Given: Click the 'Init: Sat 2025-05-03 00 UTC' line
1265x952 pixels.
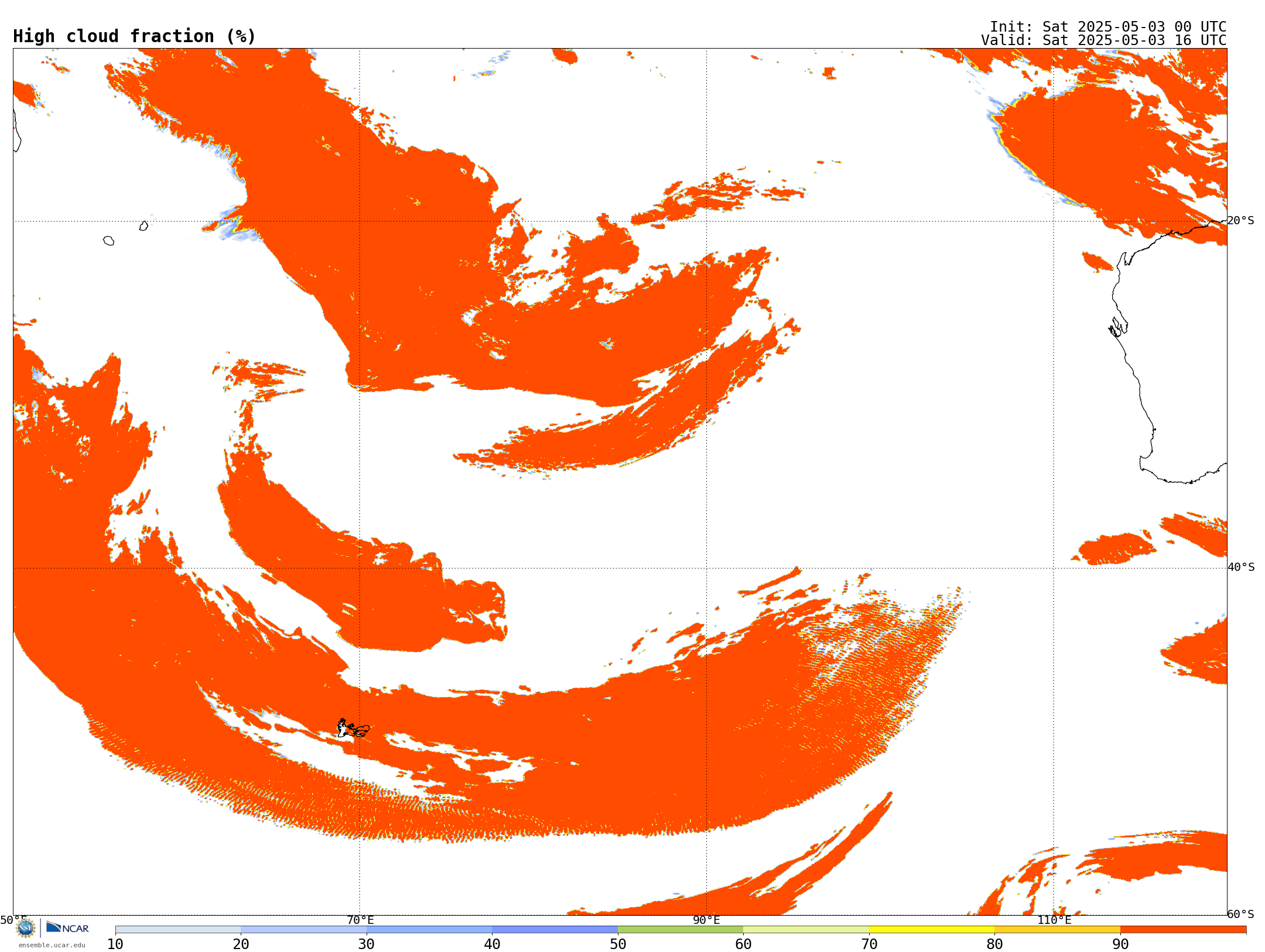Looking at the screenshot, I should click(x=1107, y=27).
